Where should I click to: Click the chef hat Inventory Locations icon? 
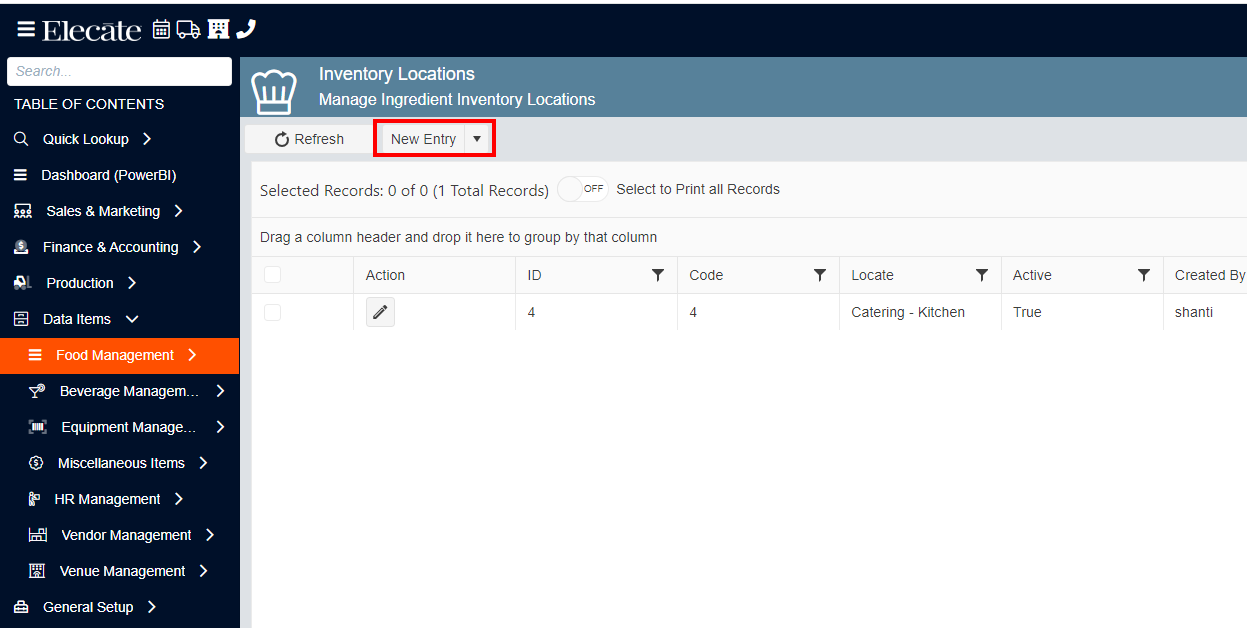click(274, 92)
